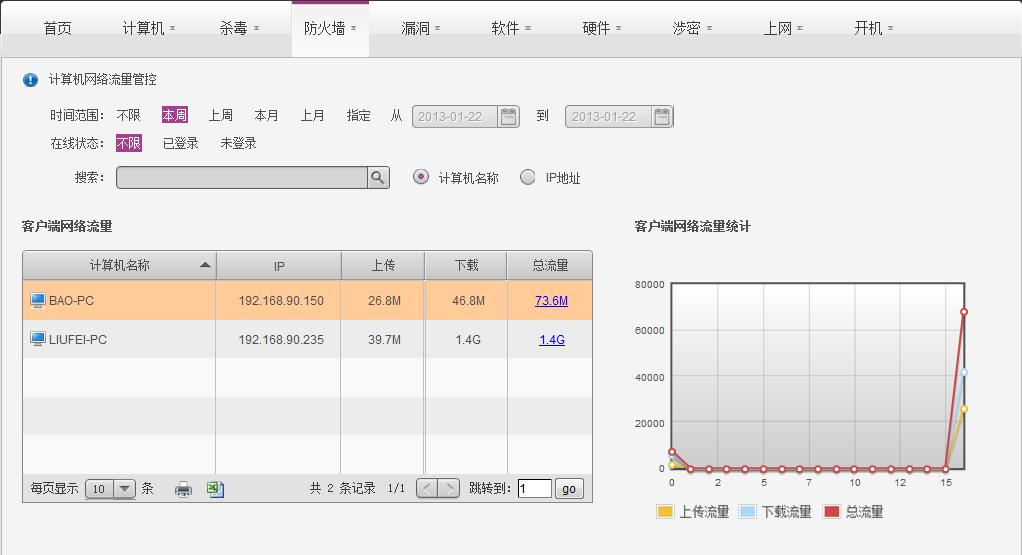Select 不限 for online status
This screenshot has width=1022, height=555.
tap(128, 143)
